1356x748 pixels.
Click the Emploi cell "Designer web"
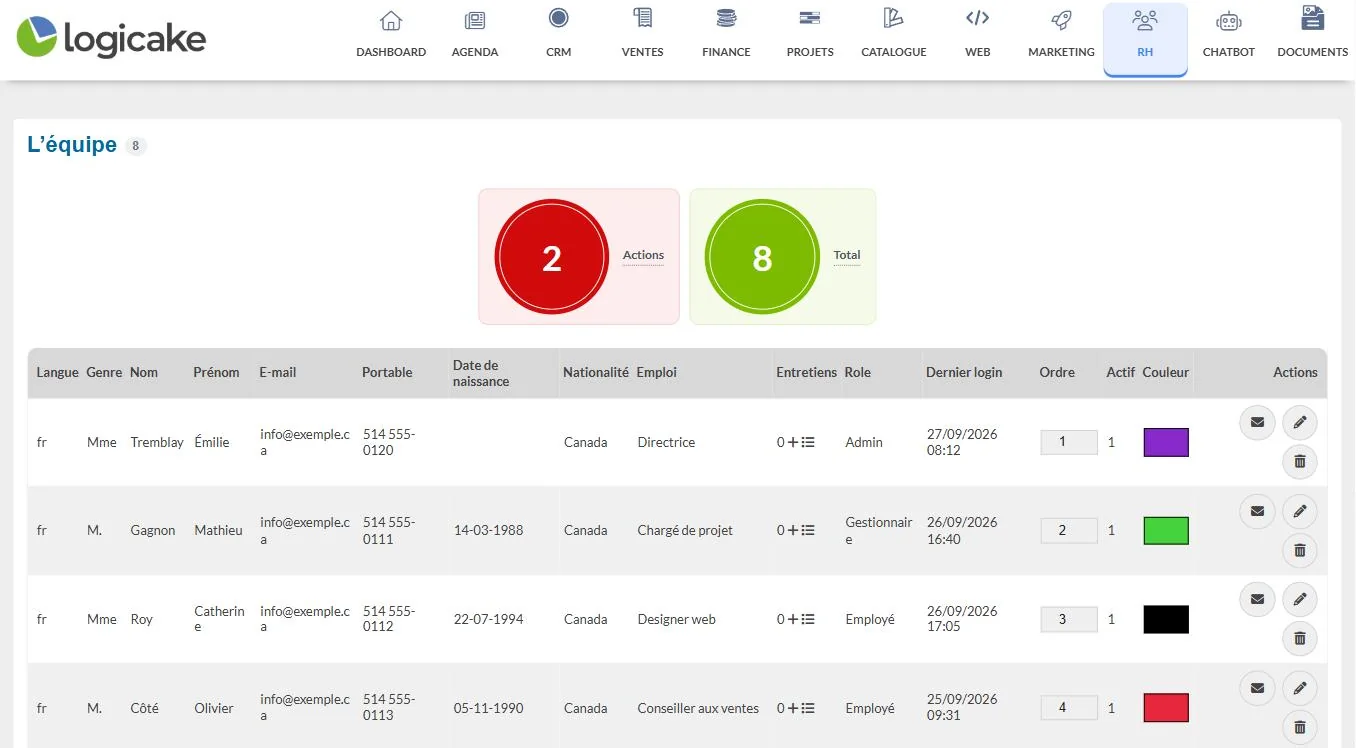coord(677,620)
